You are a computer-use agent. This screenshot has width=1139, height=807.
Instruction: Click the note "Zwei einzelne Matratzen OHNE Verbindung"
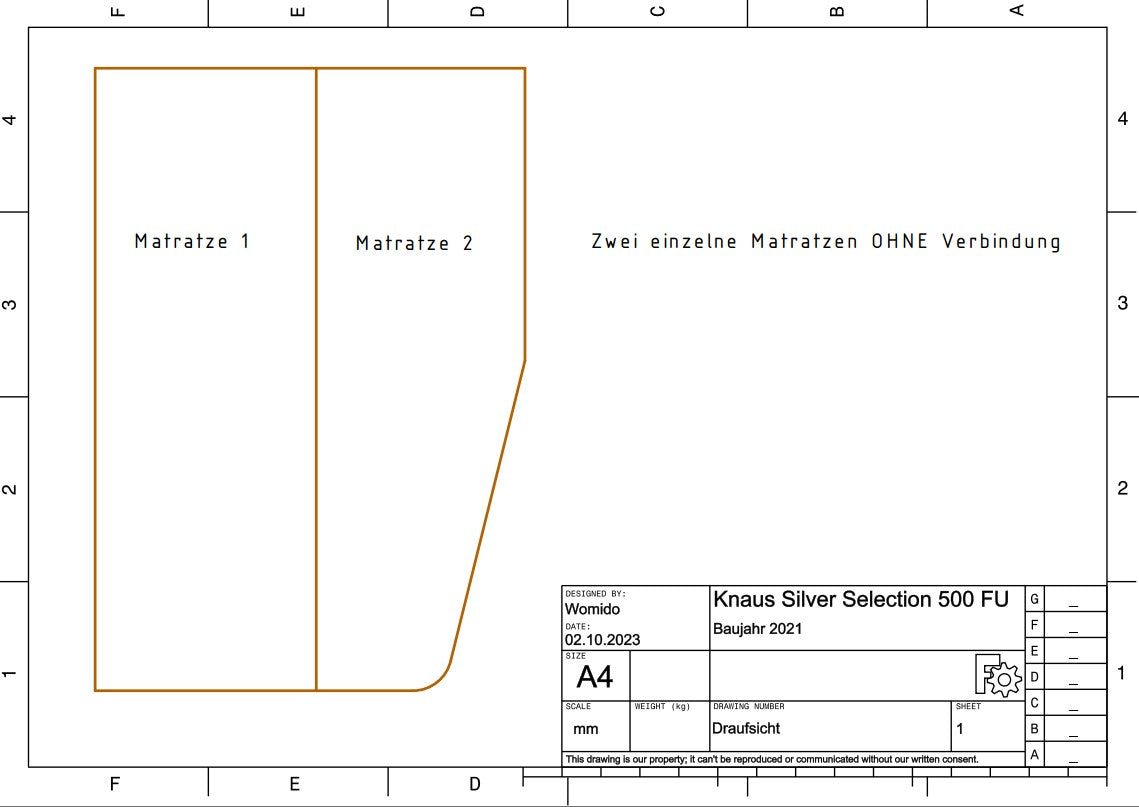click(825, 241)
